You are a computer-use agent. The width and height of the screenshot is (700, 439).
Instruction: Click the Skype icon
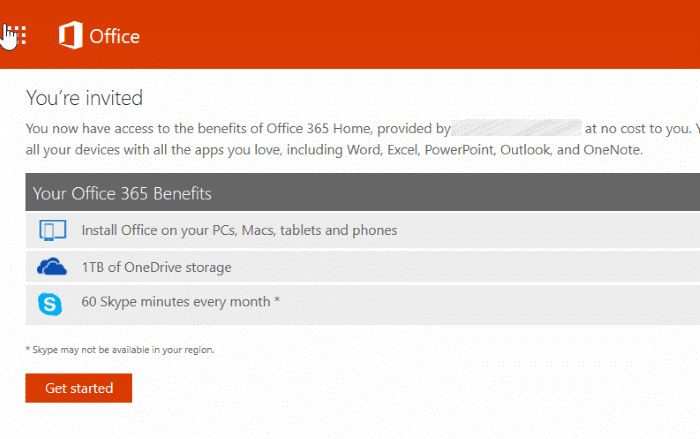(x=50, y=304)
